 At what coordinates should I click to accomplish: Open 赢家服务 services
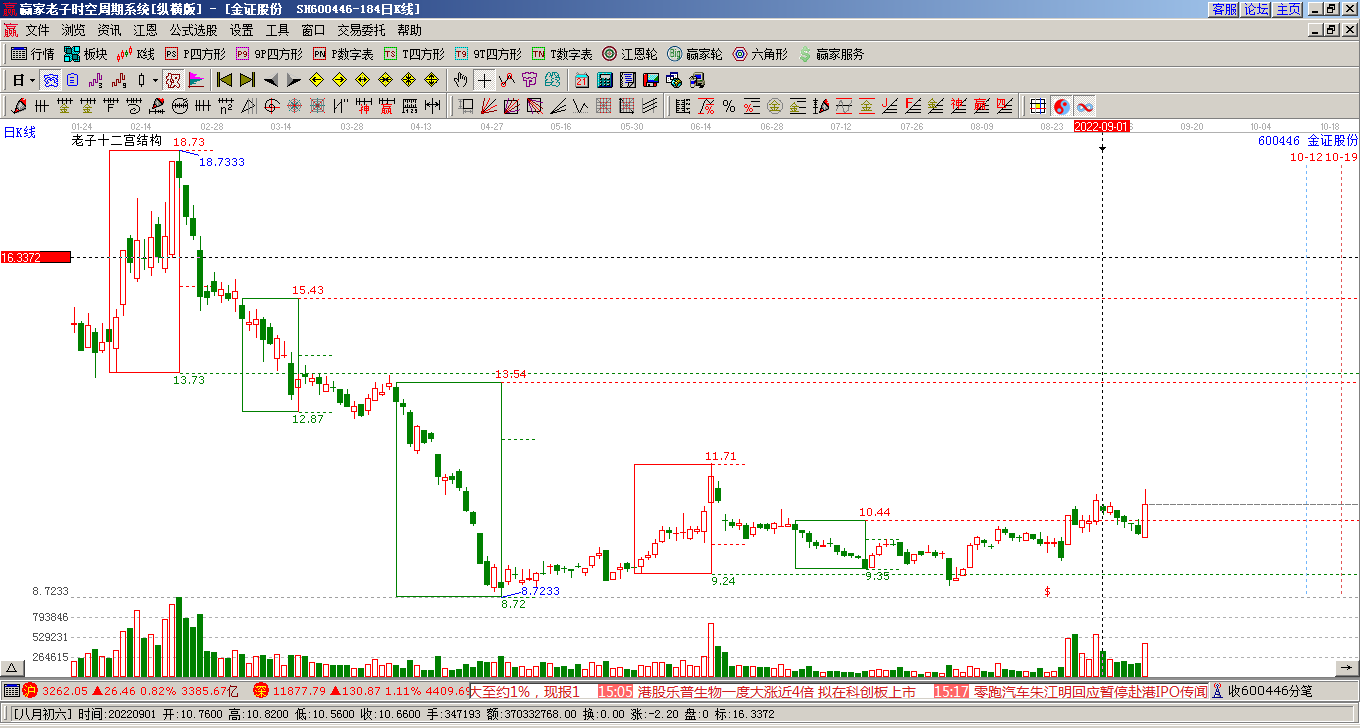(x=831, y=54)
